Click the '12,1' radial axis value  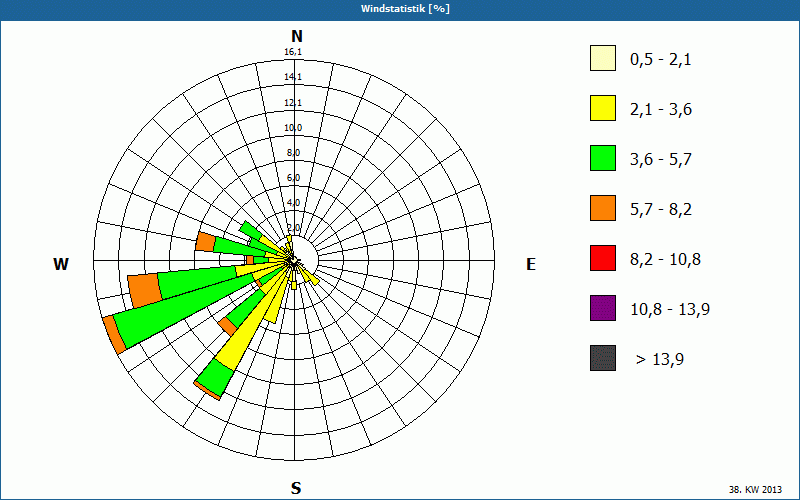tap(293, 103)
